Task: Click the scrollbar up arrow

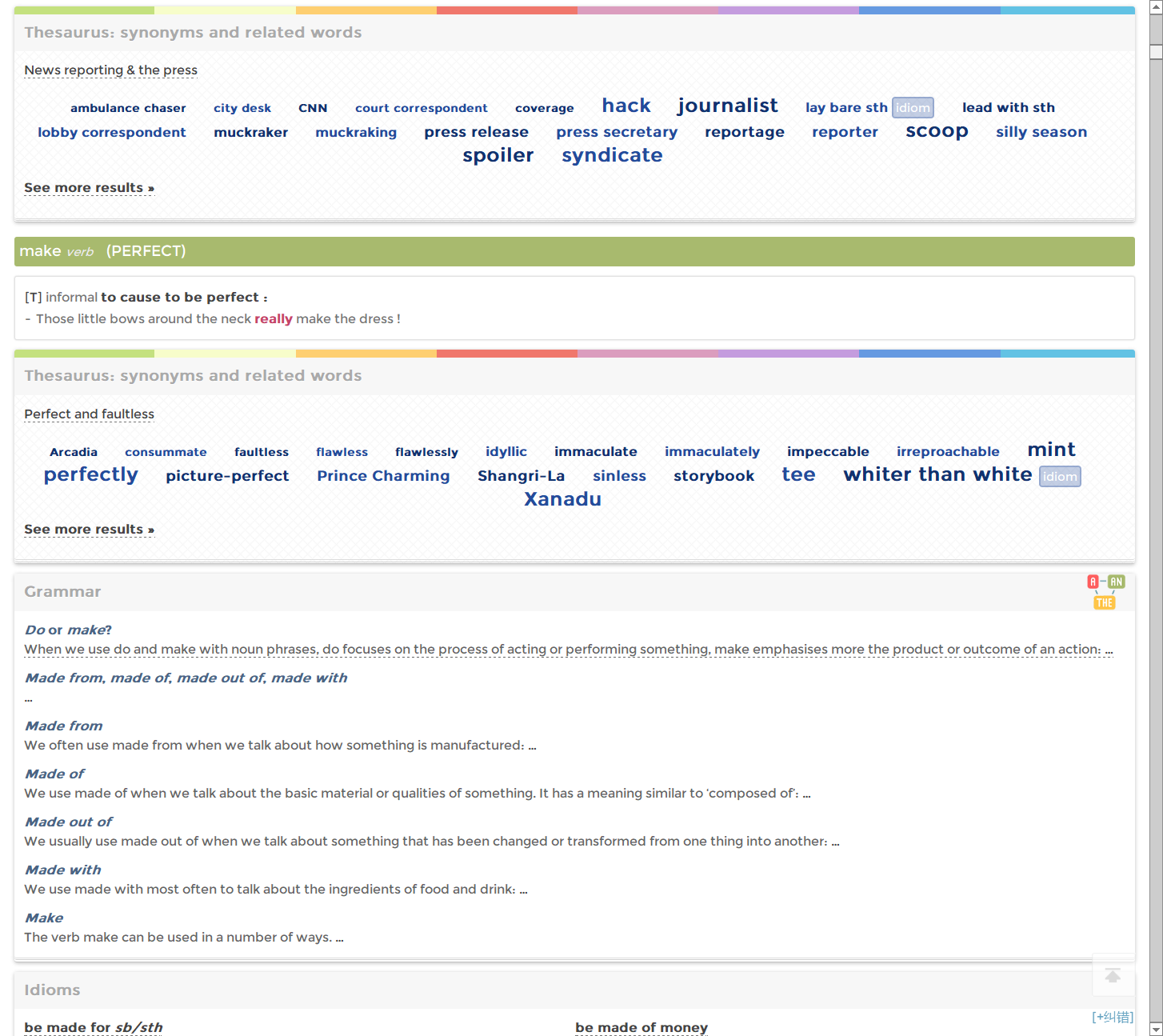Action: pos(1156,6)
